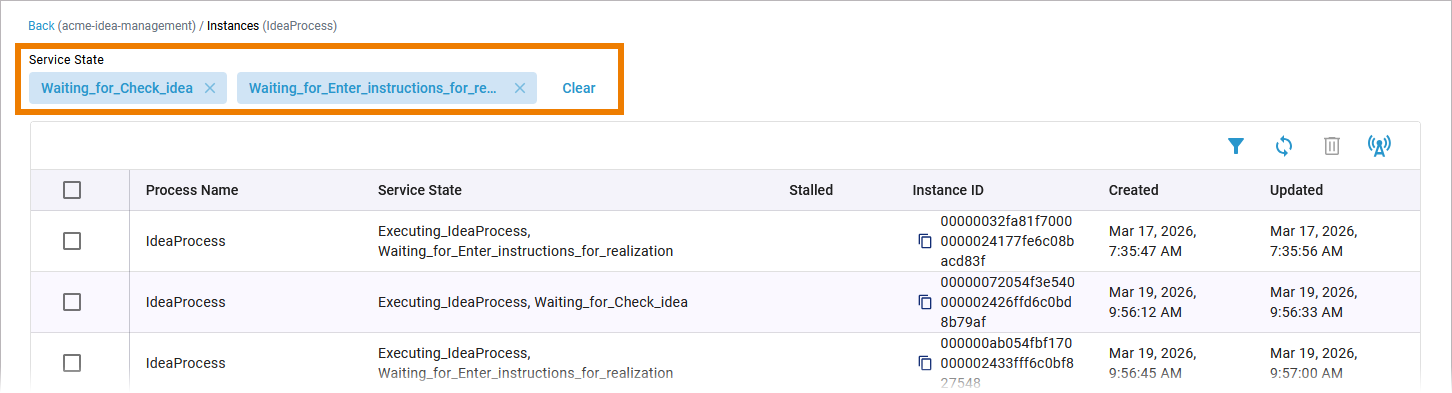
Task: Go Back to acme-idea-management
Action: pos(41,26)
